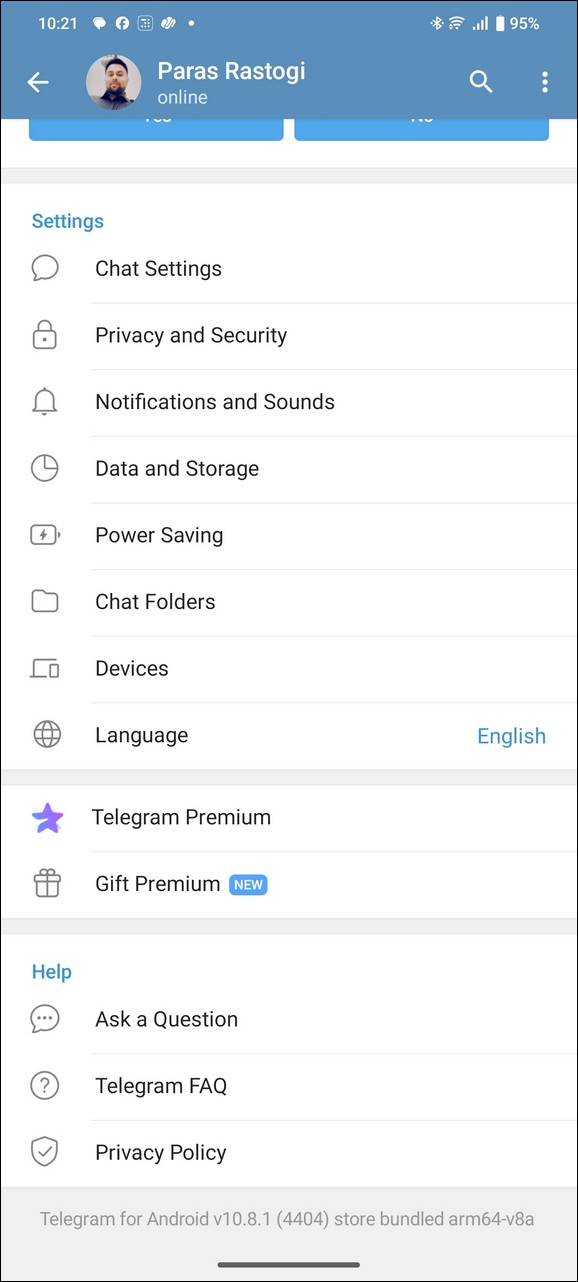578x1282 pixels.
Task: Tap the Chat Folders folder icon
Action: 45,601
